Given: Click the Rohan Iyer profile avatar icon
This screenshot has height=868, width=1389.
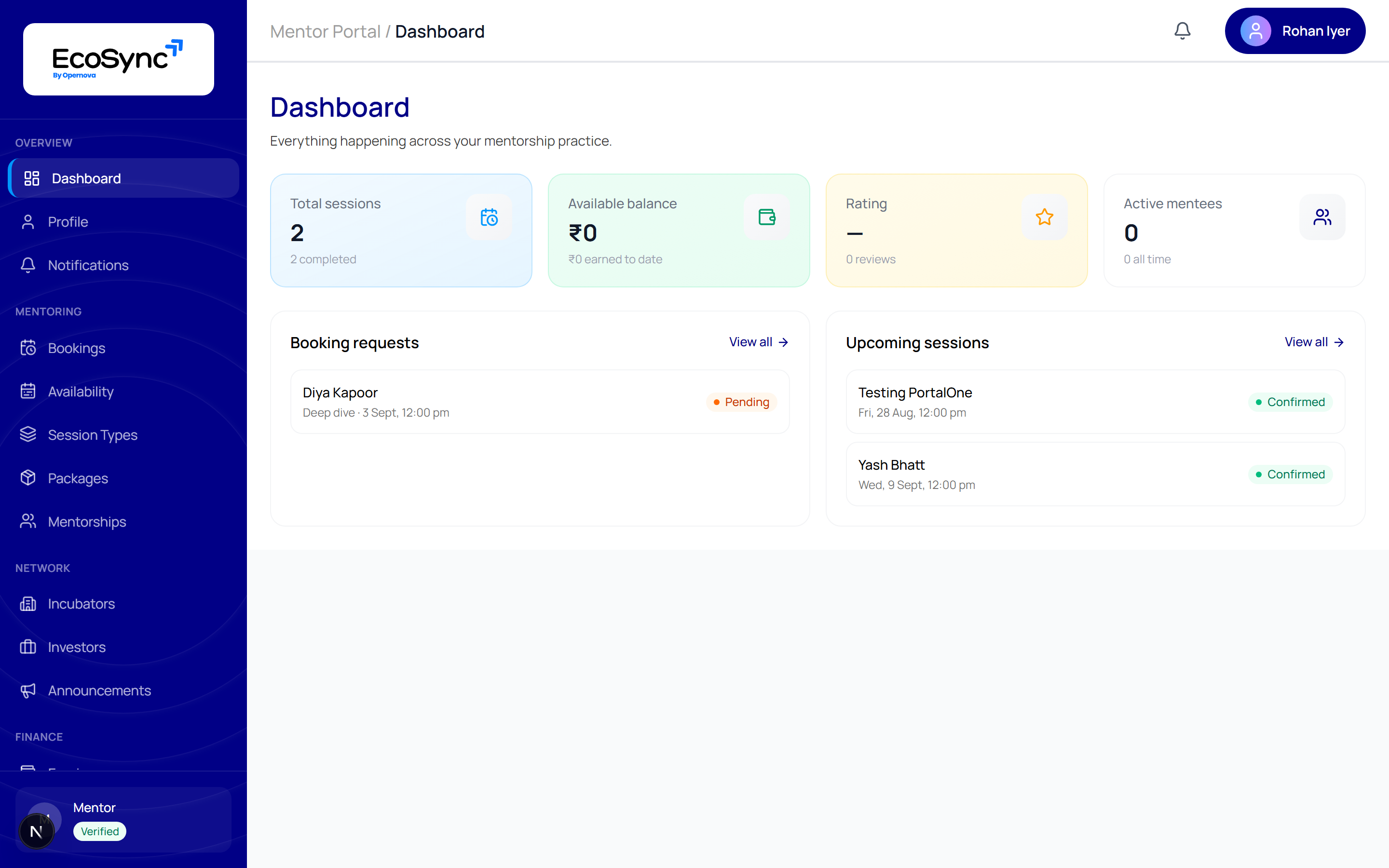Looking at the screenshot, I should (x=1255, y=31).
